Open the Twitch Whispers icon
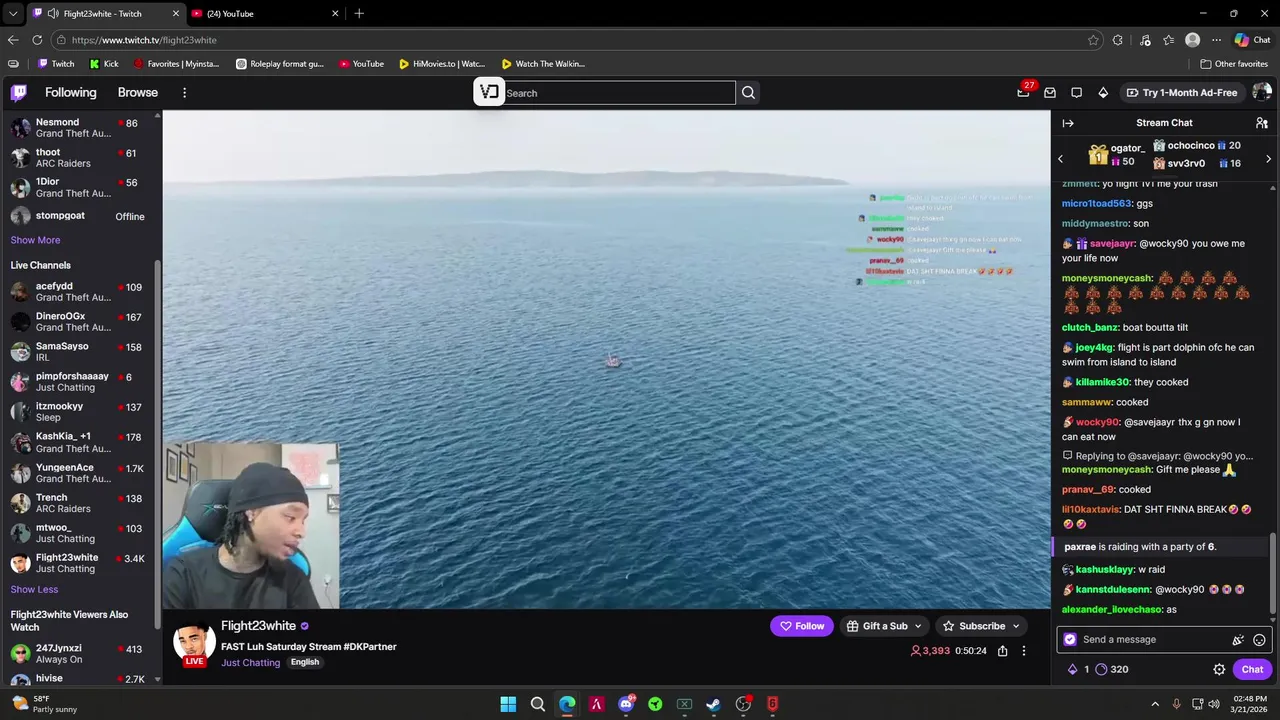The image size is (1280, 720). (1076, 92)
